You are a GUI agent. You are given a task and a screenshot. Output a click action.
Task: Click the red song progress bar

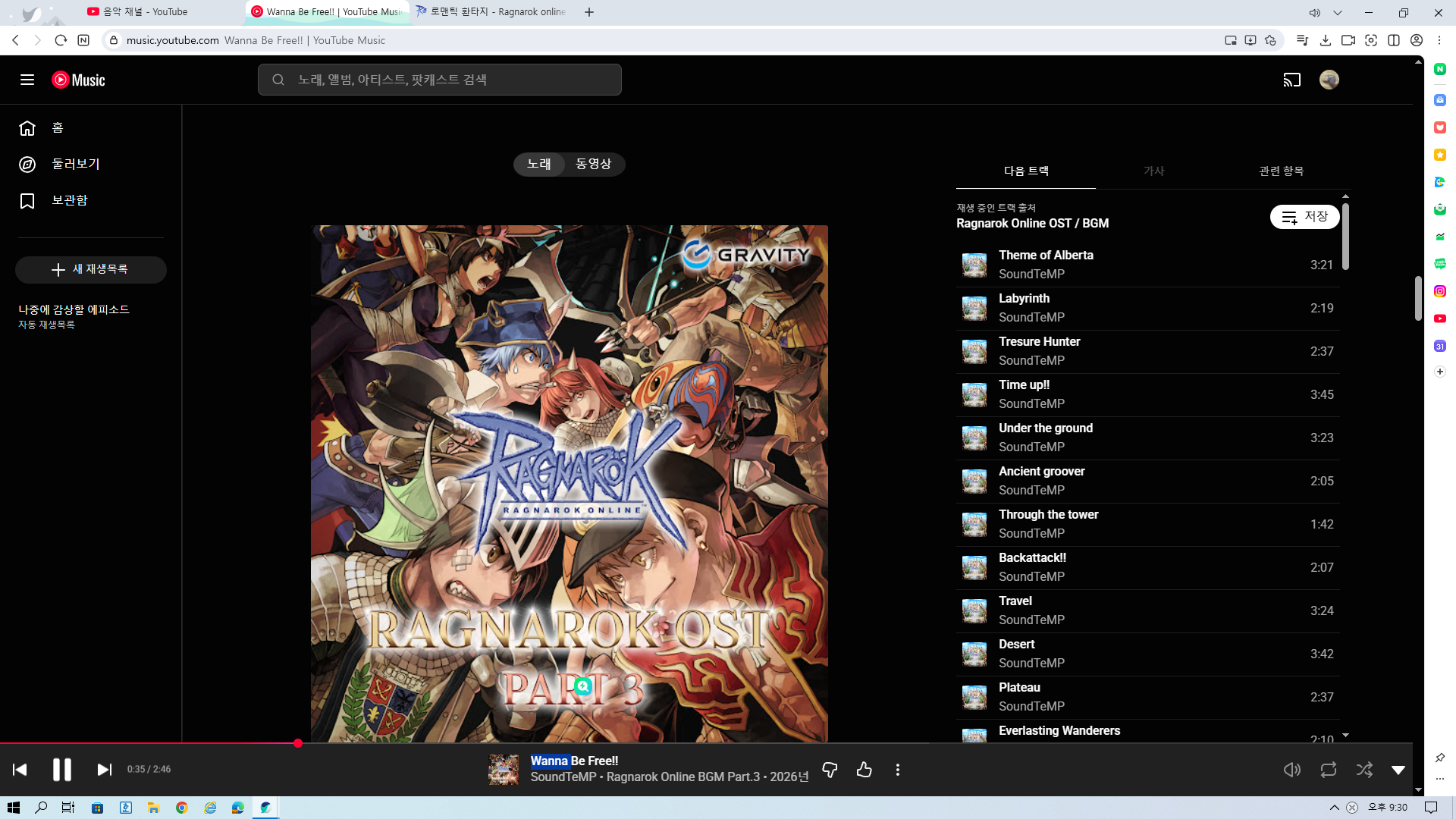(152, 743)
